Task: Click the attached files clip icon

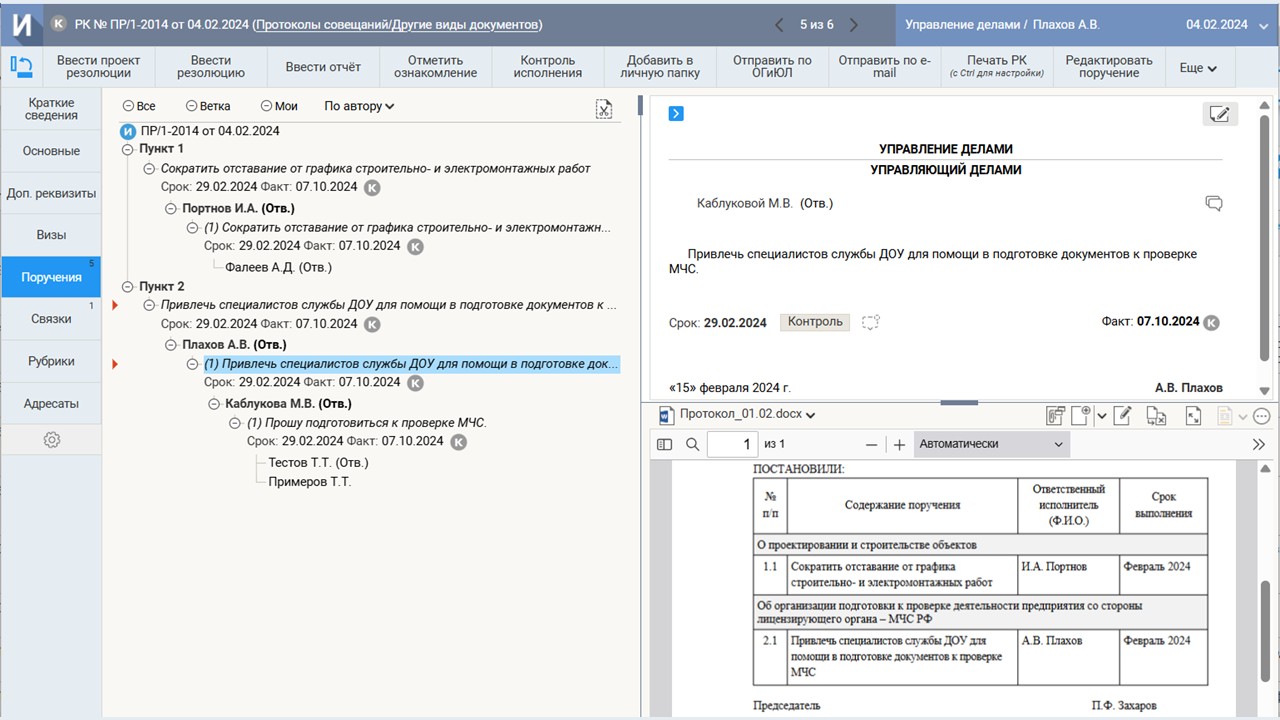Action: [1055, 416]
